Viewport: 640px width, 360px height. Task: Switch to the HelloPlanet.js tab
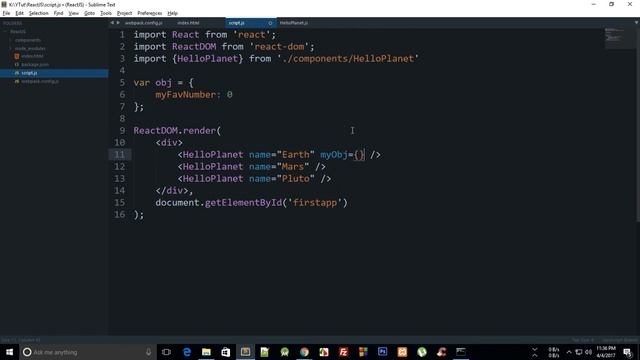click(294, 23)
